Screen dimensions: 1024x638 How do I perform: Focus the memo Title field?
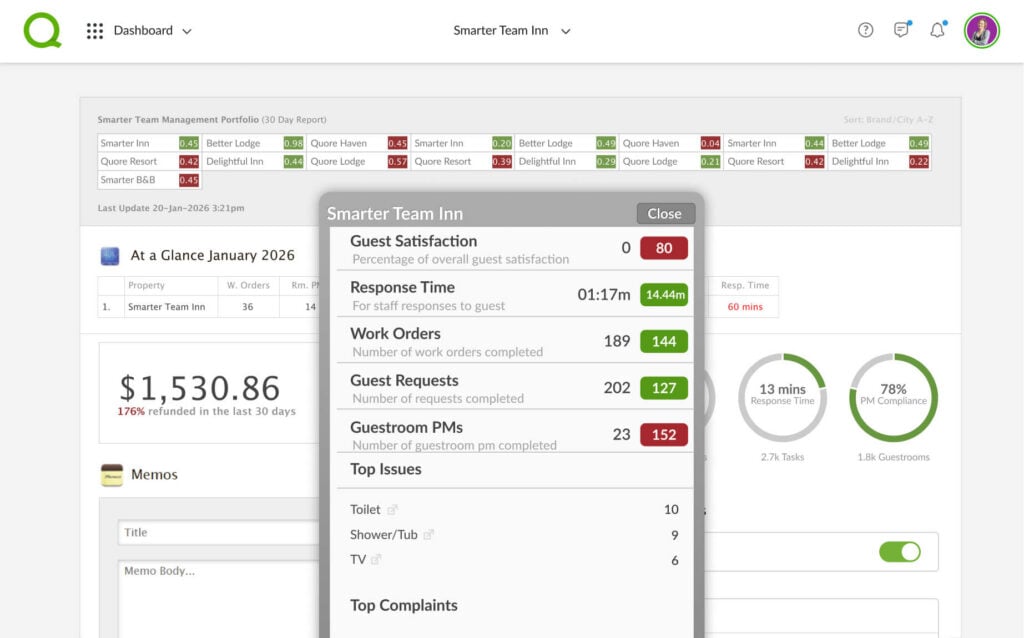219,532
